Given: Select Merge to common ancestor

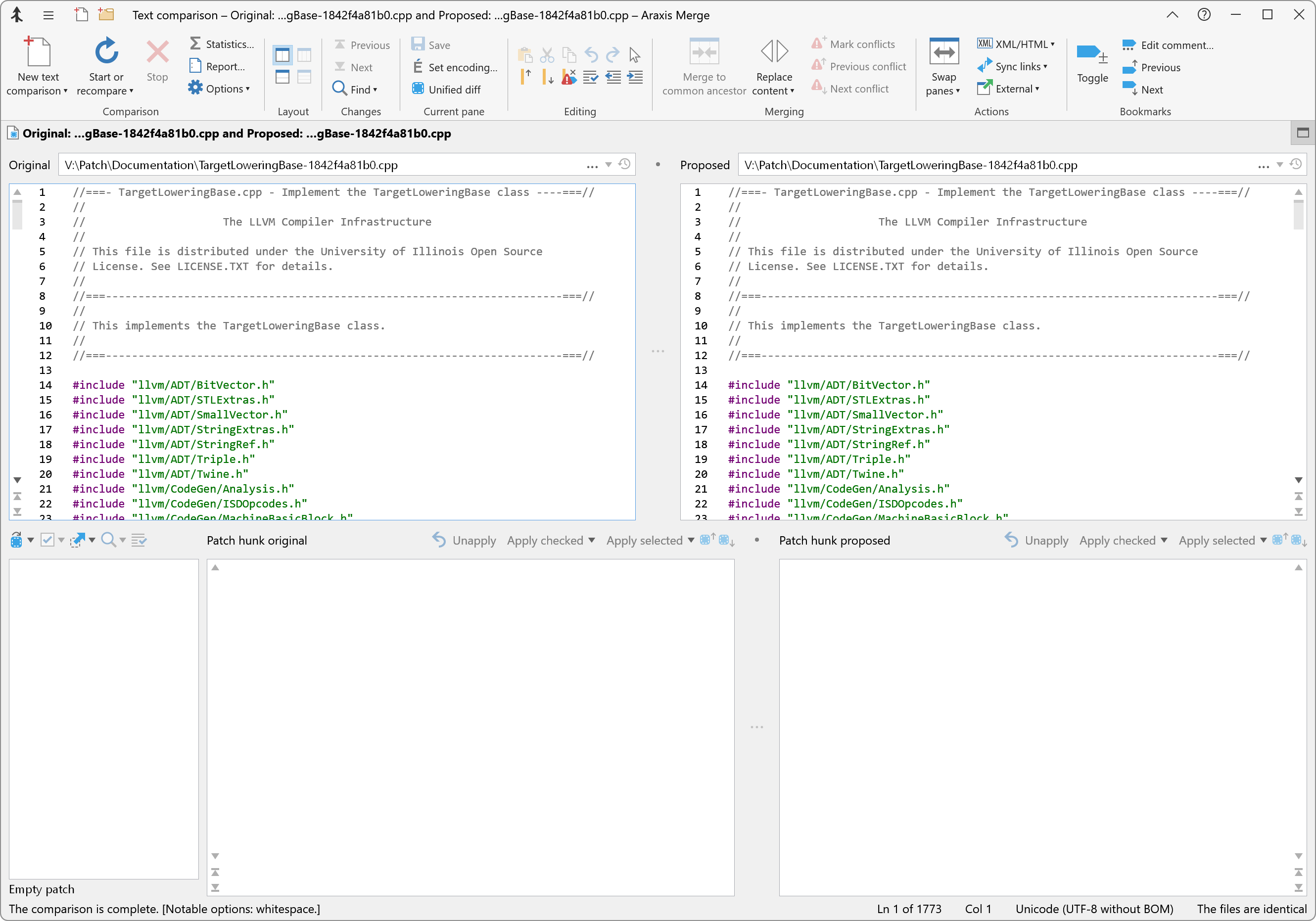Looking at the screenshot, I should point(704,66).
